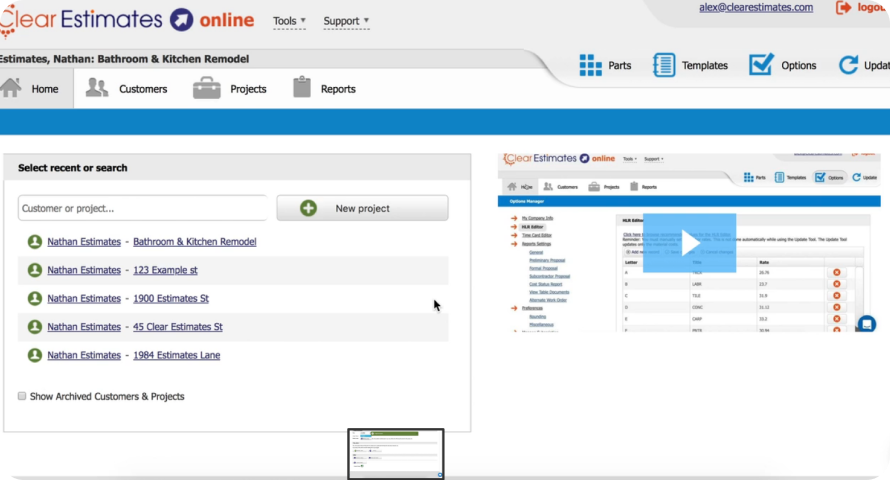Click the Update refresh arrow icon
This screenshot has width=890, height=480.
point(849,65)
